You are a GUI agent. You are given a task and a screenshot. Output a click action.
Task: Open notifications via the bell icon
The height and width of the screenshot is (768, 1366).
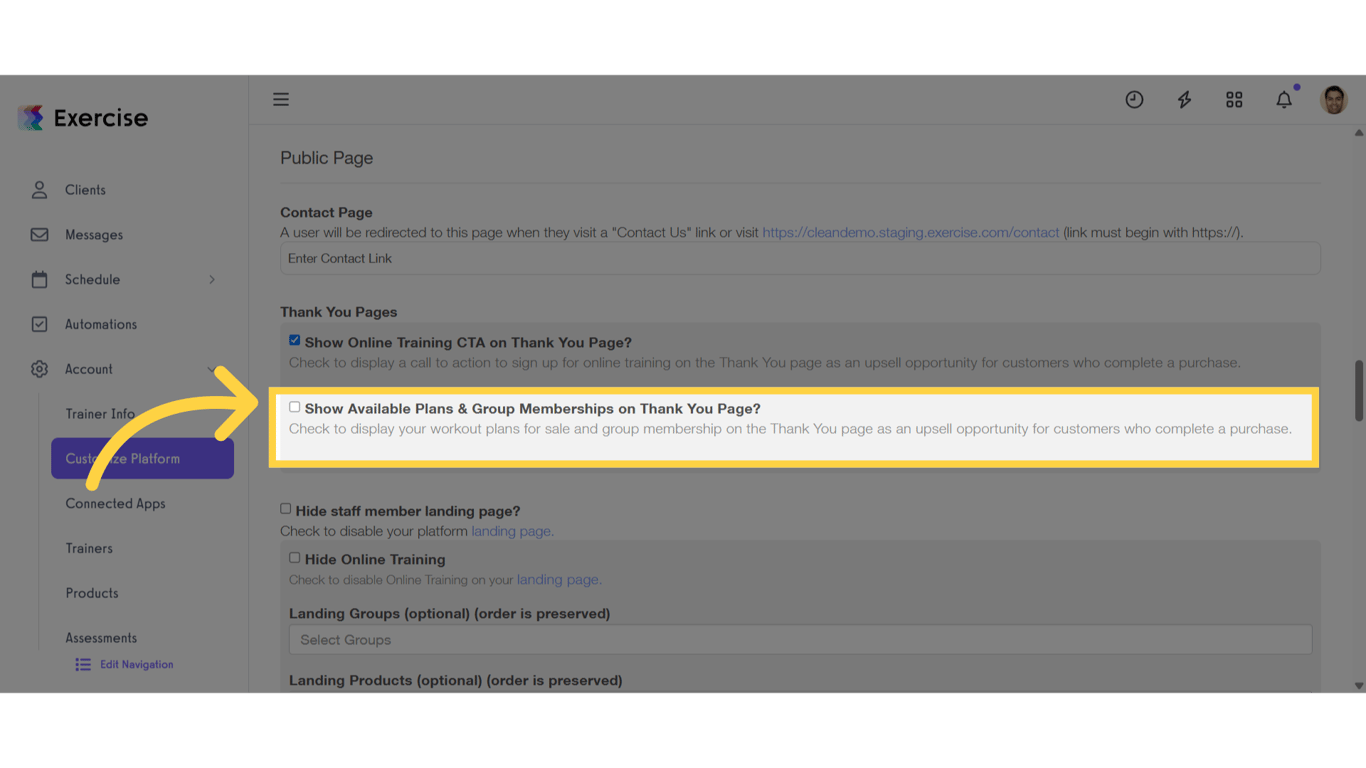click(x=1284, y=99)
